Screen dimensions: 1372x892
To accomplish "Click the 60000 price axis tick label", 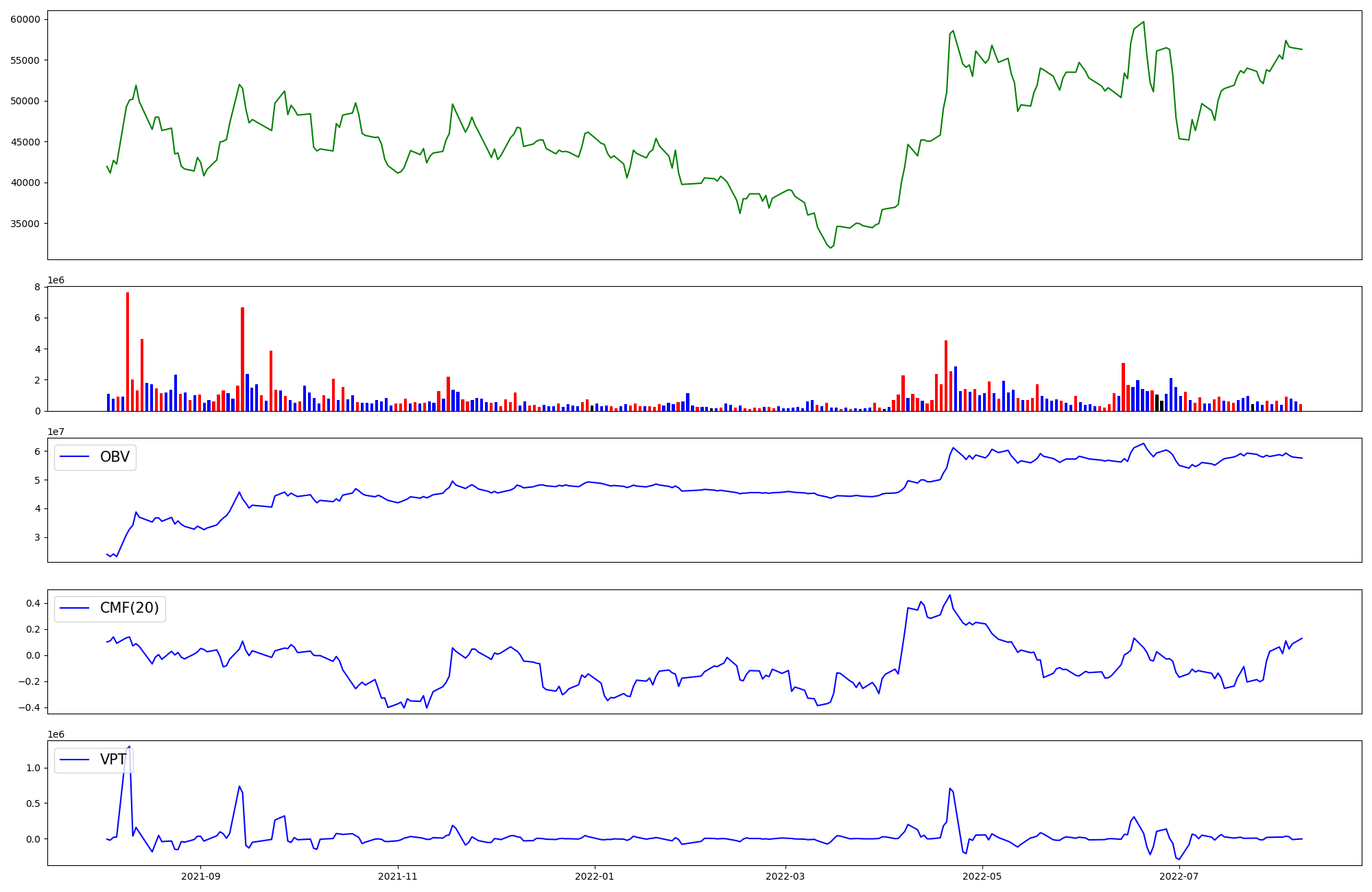I will [25, 19].
